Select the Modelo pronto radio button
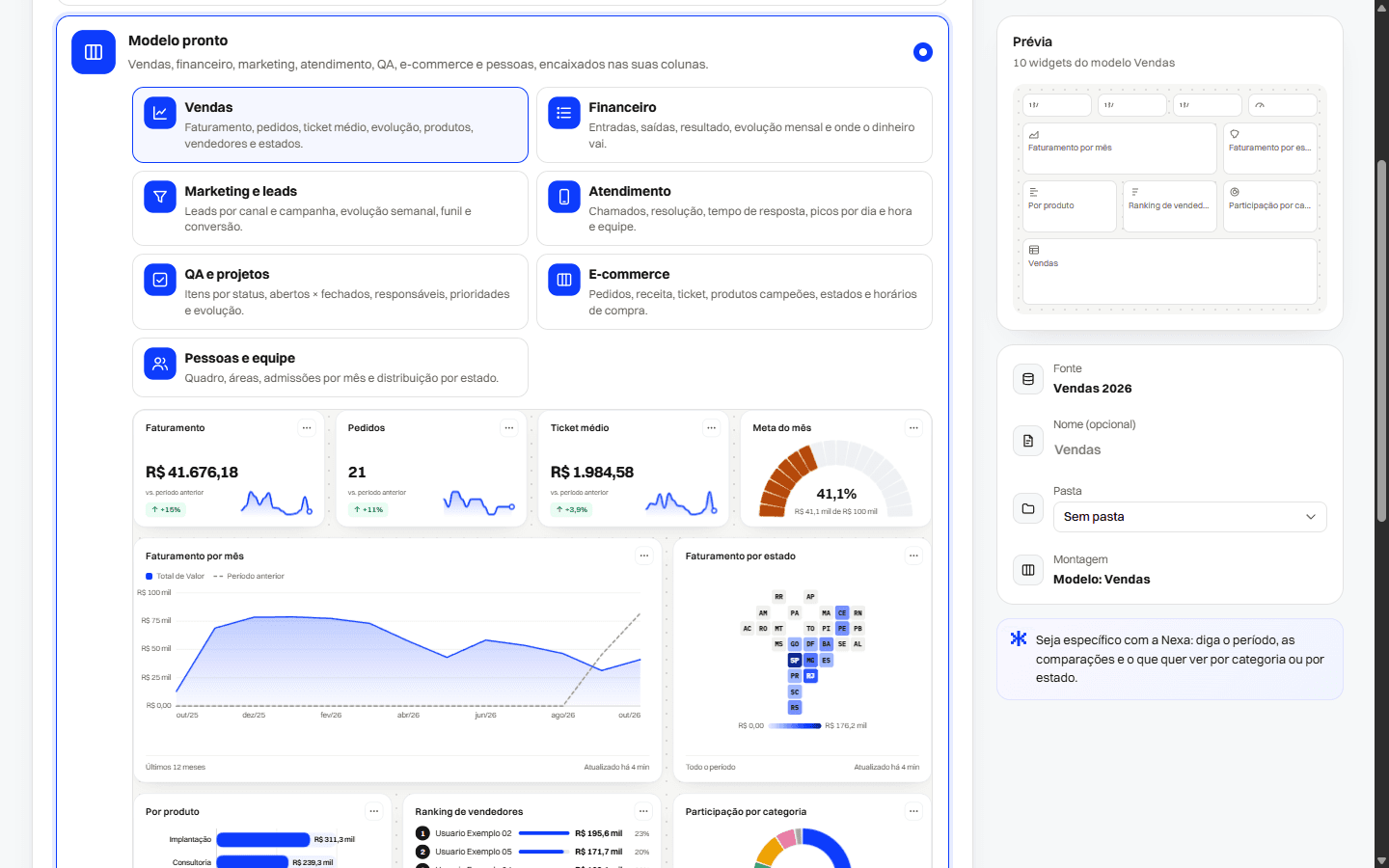Viewport: 1389px width, 868px height. 923,52
